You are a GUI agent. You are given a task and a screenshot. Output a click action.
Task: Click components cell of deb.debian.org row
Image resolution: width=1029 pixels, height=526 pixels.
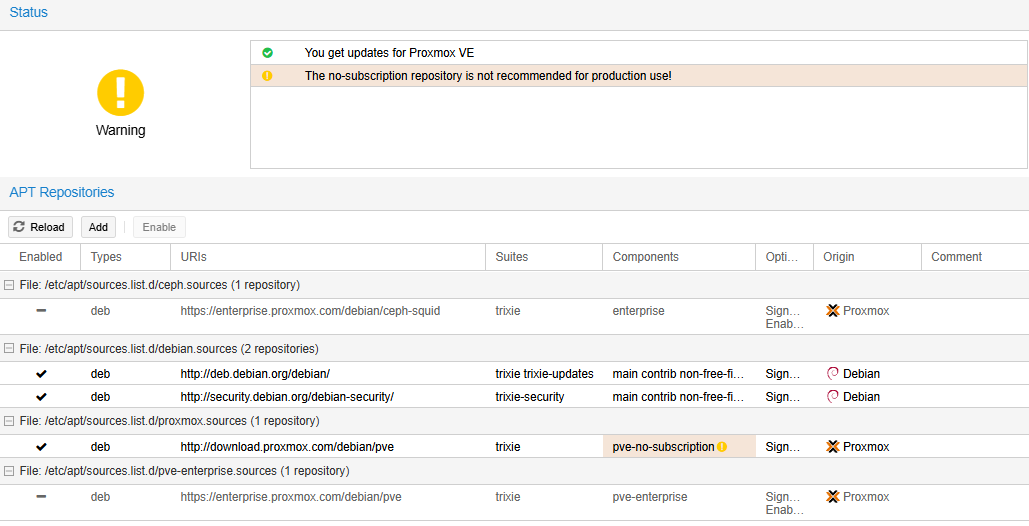point(679,374)
